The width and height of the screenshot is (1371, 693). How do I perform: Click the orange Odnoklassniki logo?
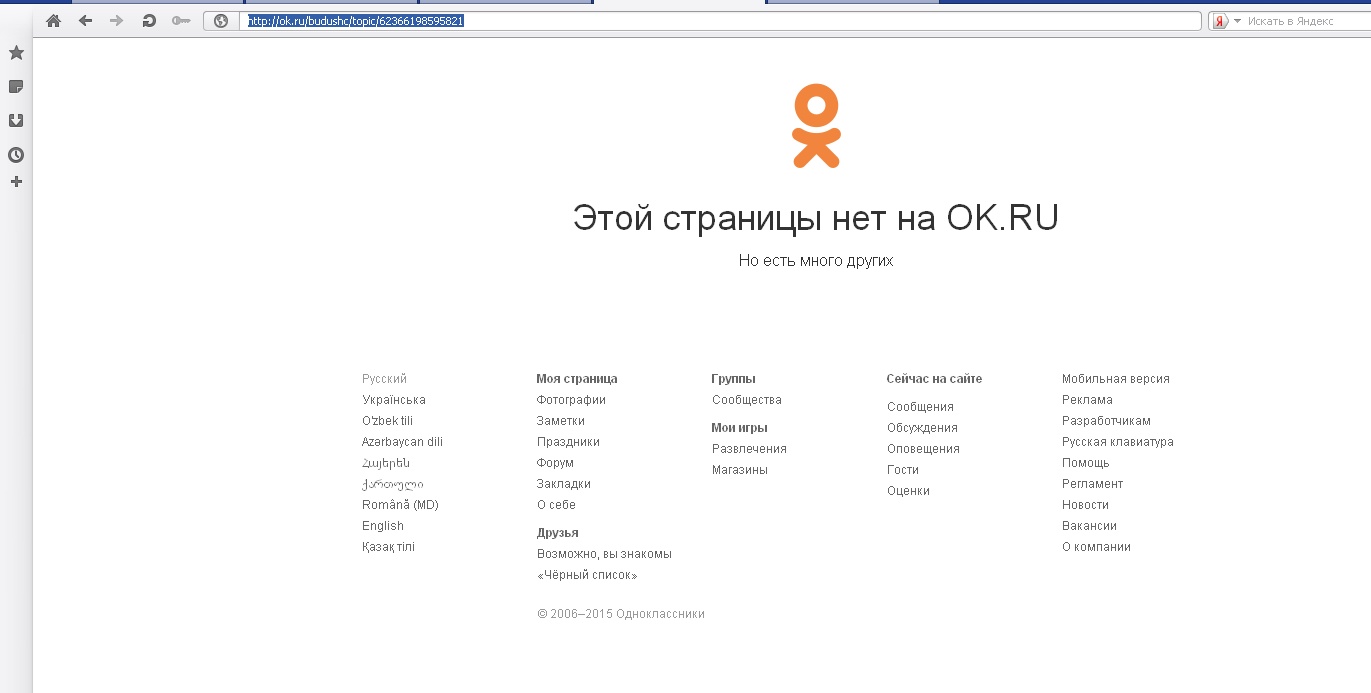pos(816,126)
